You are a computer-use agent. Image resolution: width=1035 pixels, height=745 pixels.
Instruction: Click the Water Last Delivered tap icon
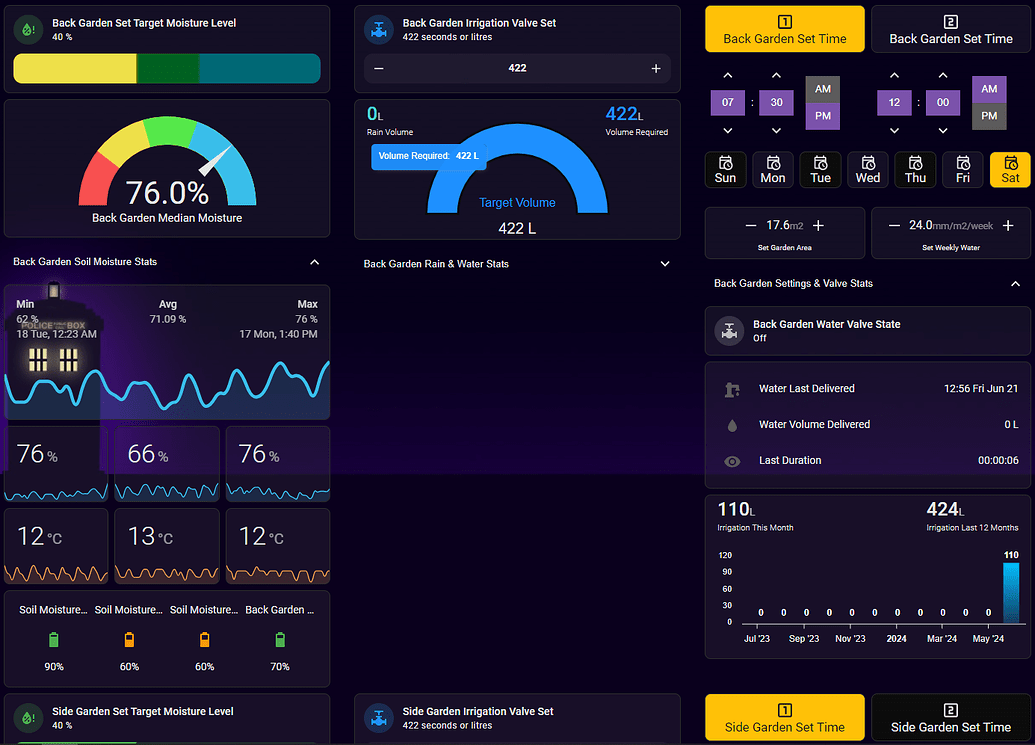[x=732, y=389]
